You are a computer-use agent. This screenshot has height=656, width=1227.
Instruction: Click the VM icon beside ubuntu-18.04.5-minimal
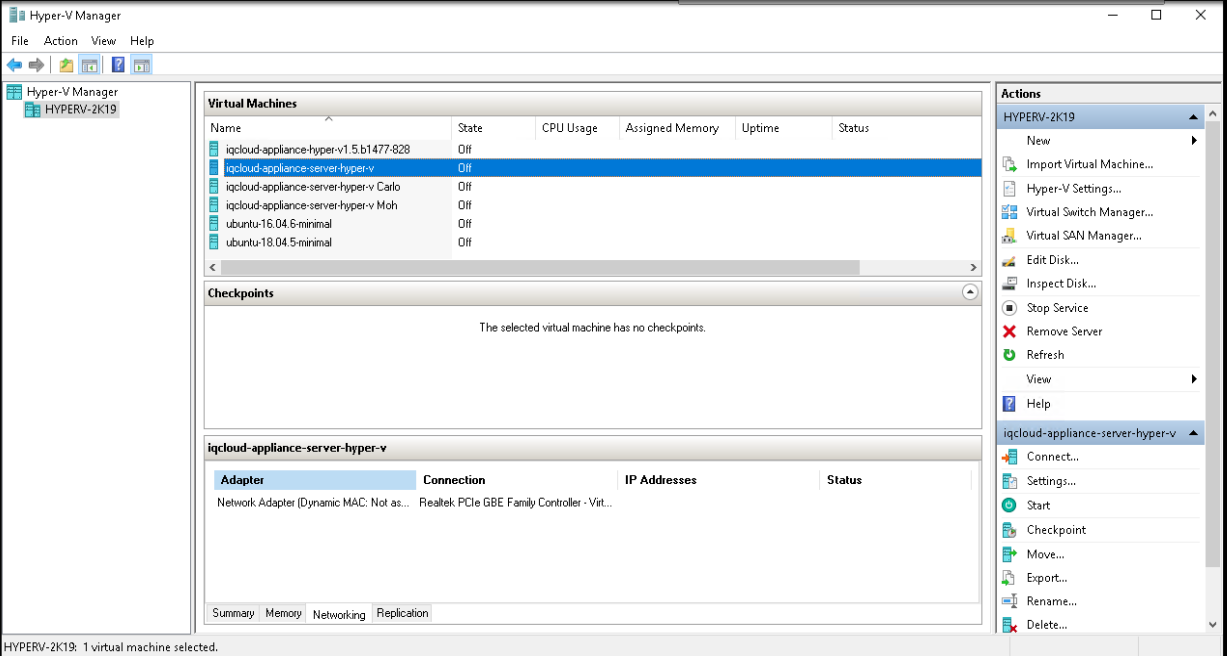(214, 242)
